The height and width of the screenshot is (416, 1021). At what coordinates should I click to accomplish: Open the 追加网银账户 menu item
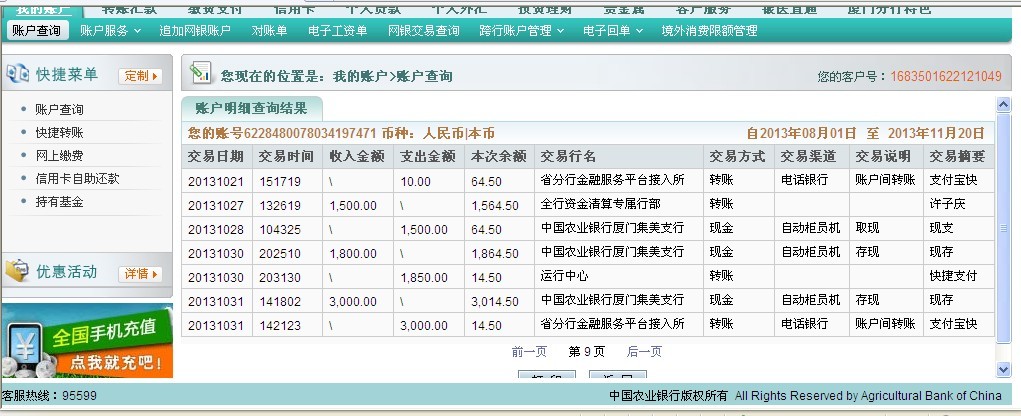[195, 31]
